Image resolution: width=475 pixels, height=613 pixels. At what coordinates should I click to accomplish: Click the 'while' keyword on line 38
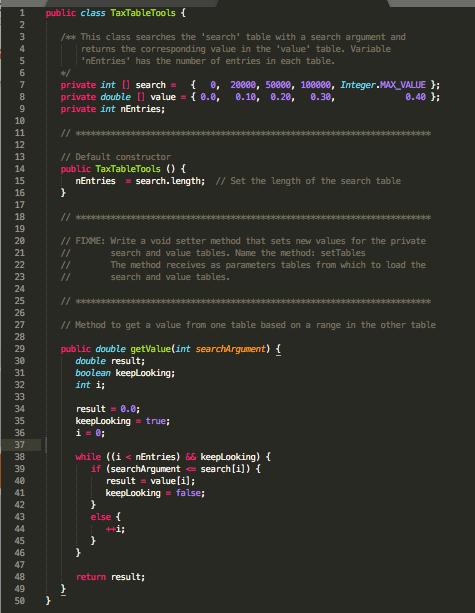(88, 457)
